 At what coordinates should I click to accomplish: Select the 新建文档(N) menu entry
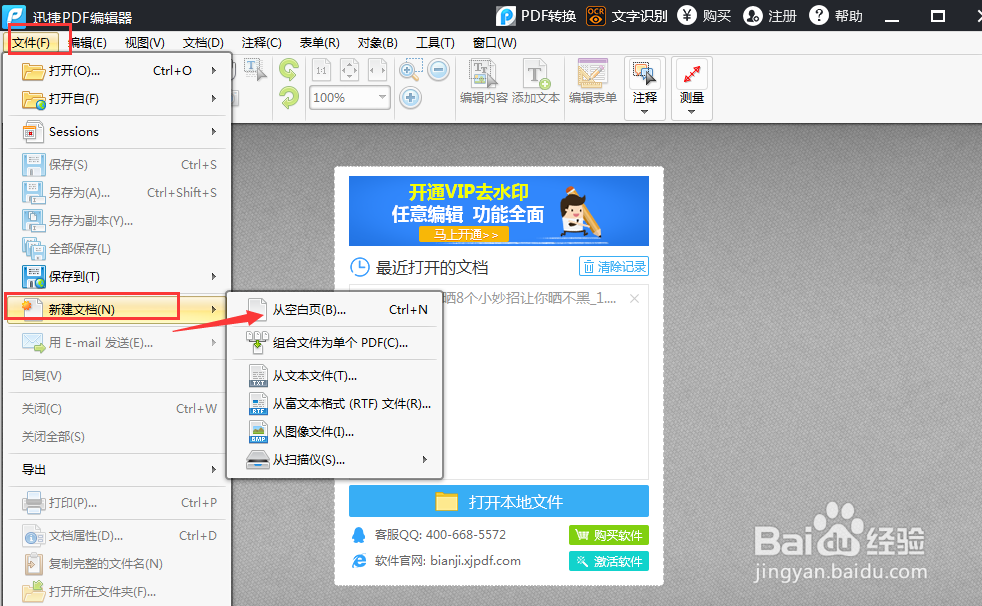116,309
